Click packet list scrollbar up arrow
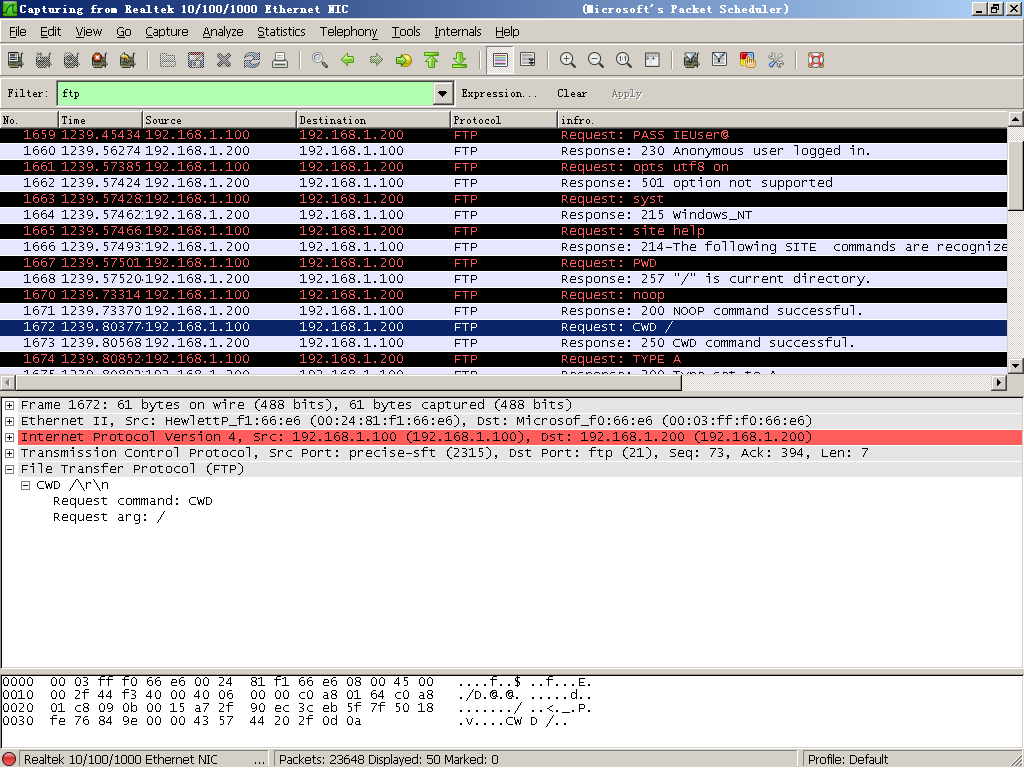This screenshot has height=768, width=1024. click(1016, 119)
